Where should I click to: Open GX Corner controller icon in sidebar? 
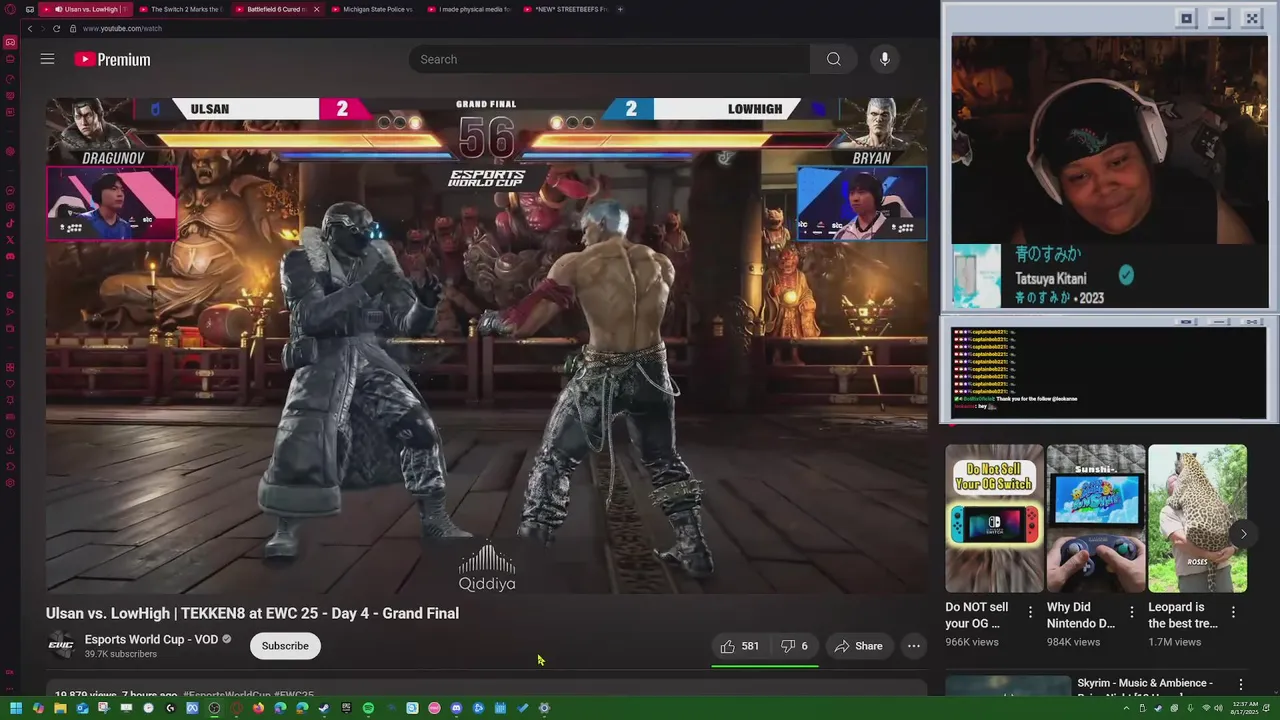click(x=10, y=42)
